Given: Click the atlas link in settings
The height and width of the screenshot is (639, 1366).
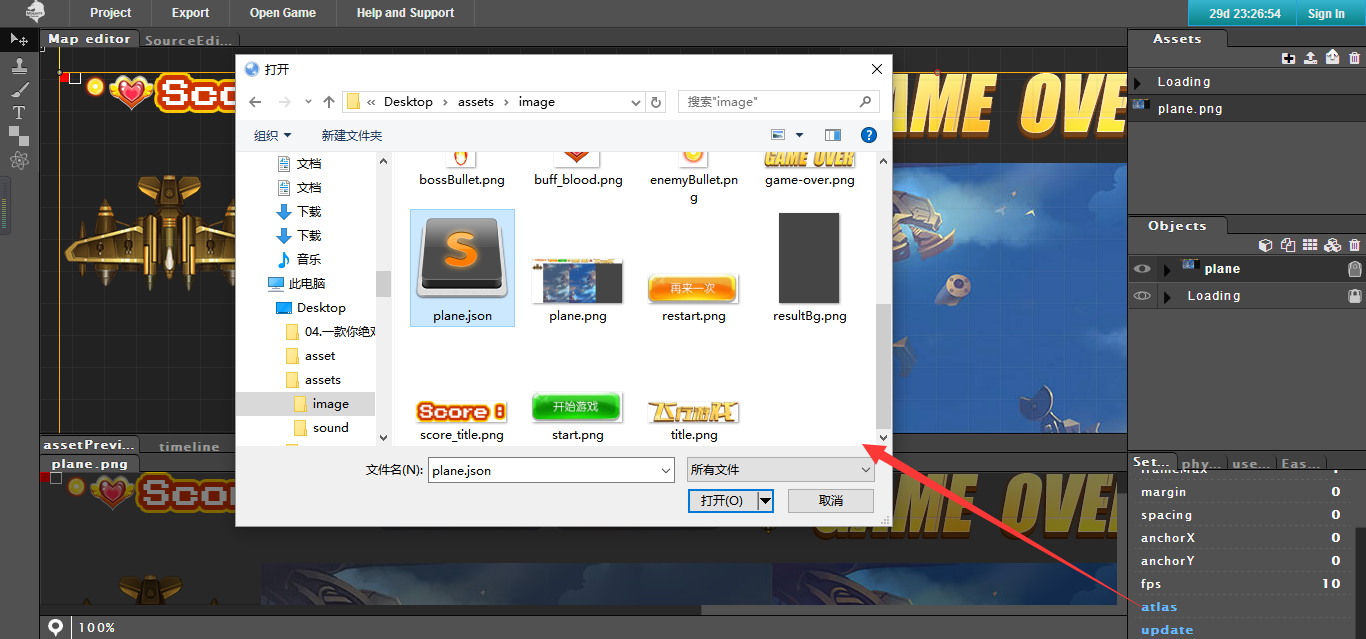Looking at the screenshot, I should tap(1159, 607).
